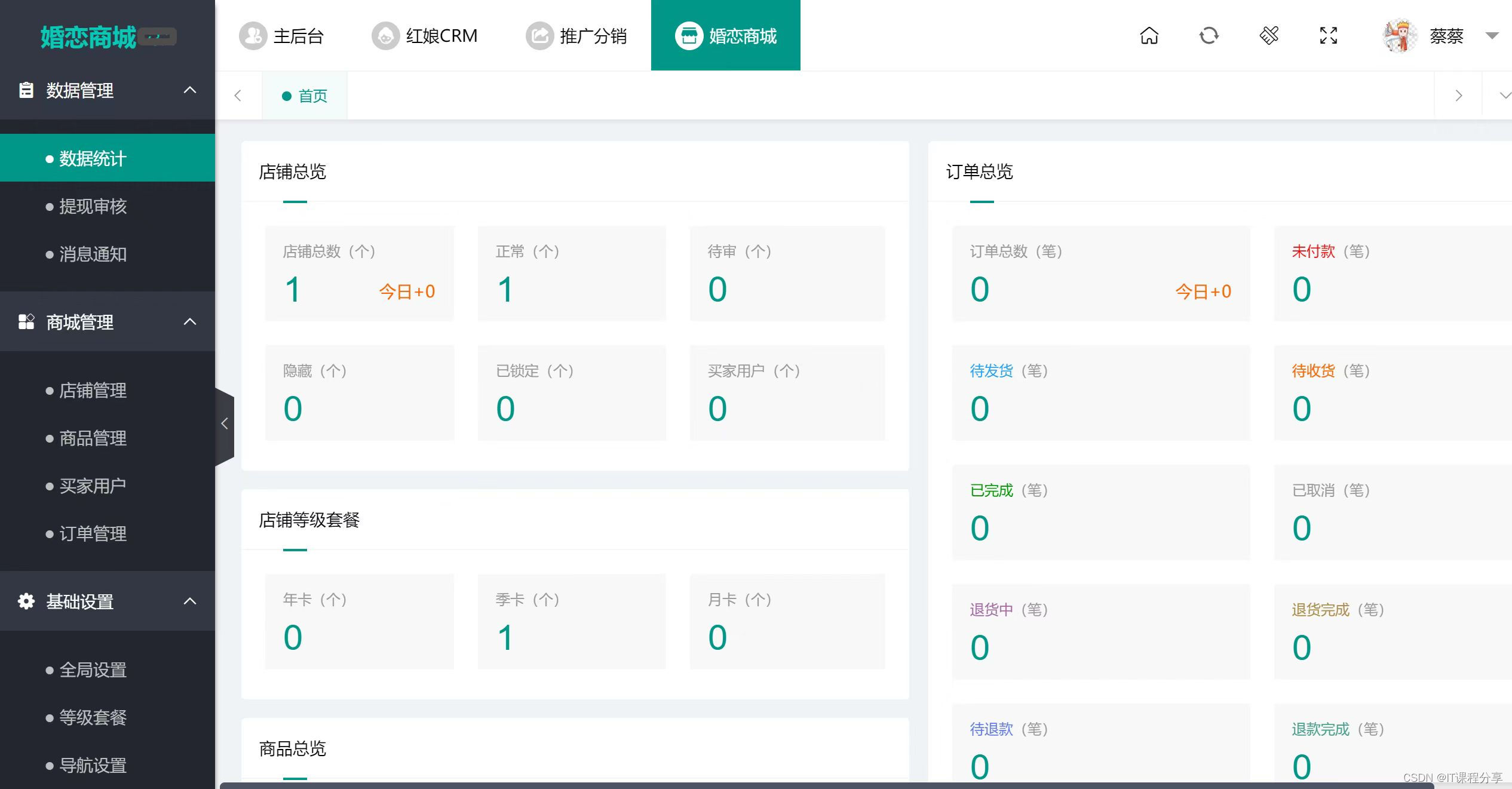Screen dimensions: 1512x789
Task: Open 数据统计 in sidebar
Action: point(108,158)
